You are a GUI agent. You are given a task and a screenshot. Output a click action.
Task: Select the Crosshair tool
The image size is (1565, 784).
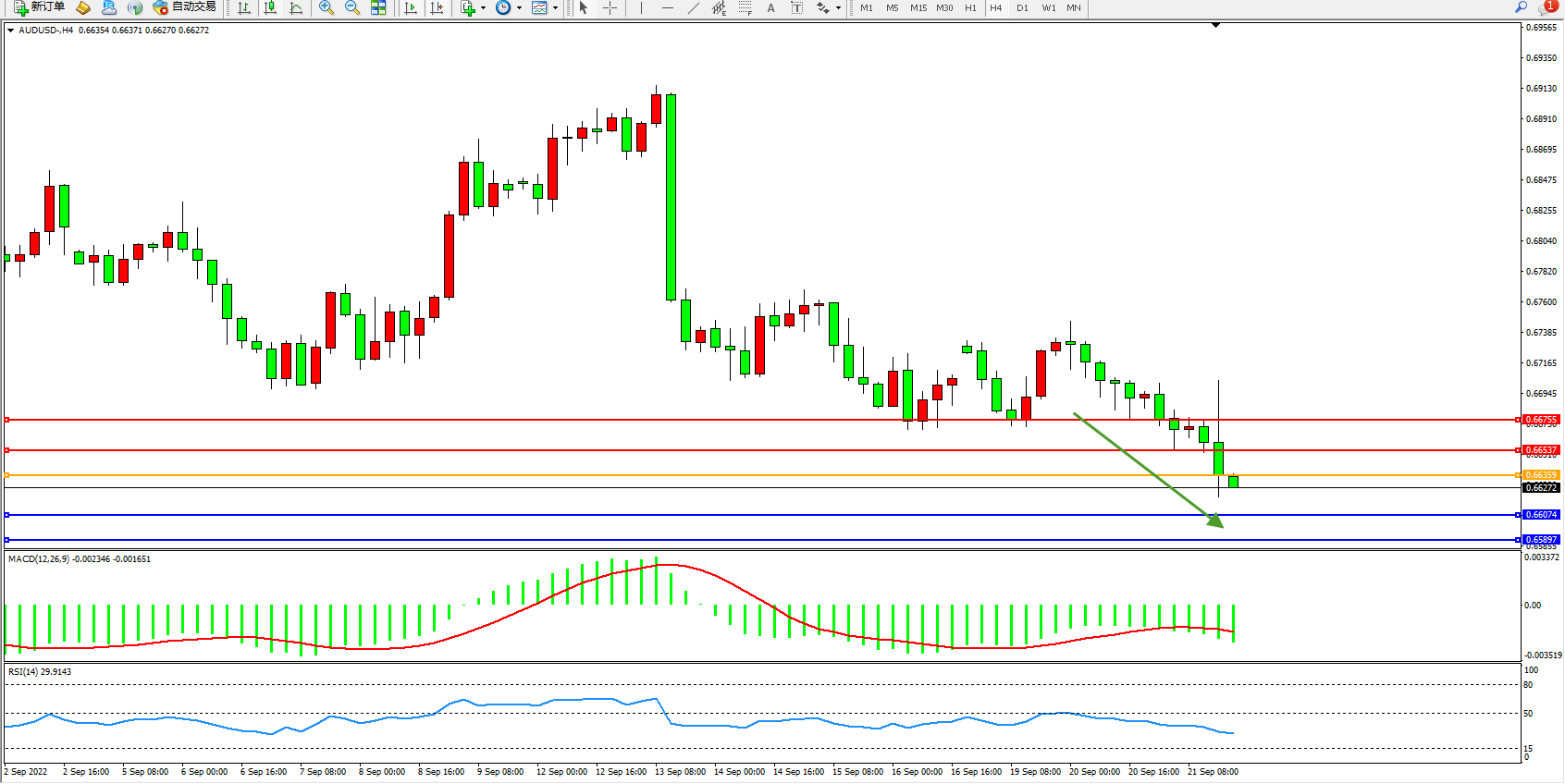pyautogui.click(x=610, y=7)
